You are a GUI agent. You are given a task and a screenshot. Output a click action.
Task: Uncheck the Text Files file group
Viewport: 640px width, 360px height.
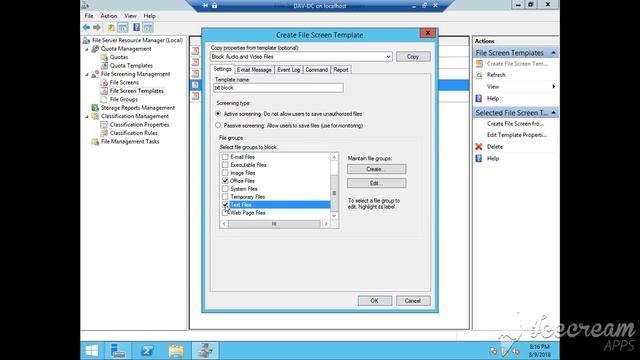coord(225,204)
